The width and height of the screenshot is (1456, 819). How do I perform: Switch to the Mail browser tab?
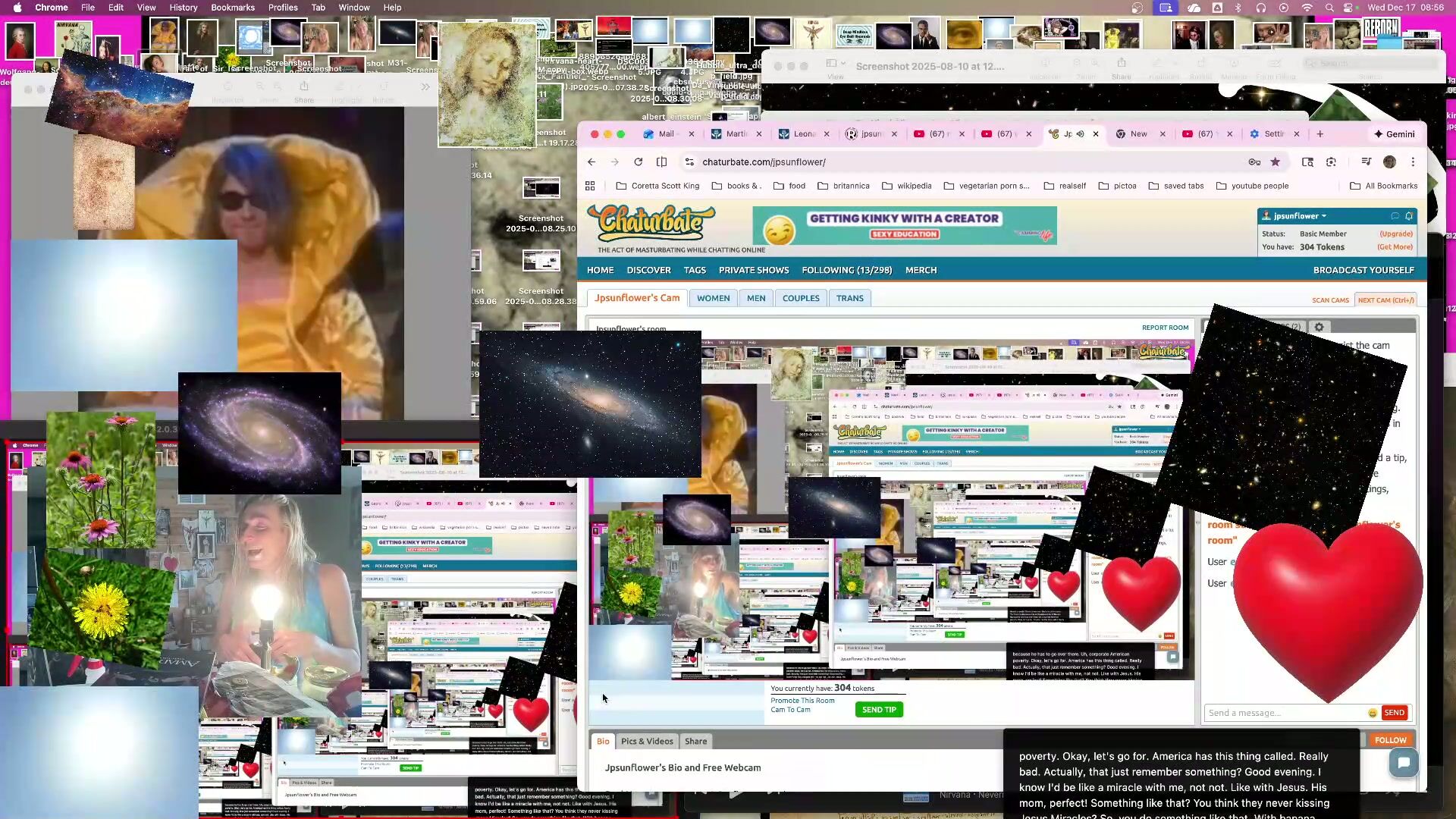pos(668,134)
